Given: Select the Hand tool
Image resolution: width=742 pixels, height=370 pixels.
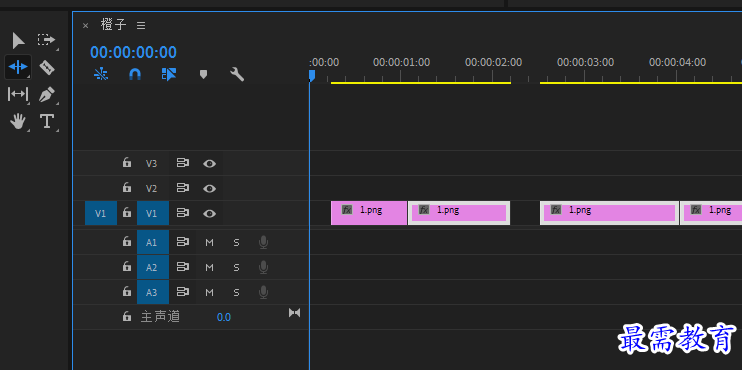Looking at the screenshot, I should (x=18, y=122).
